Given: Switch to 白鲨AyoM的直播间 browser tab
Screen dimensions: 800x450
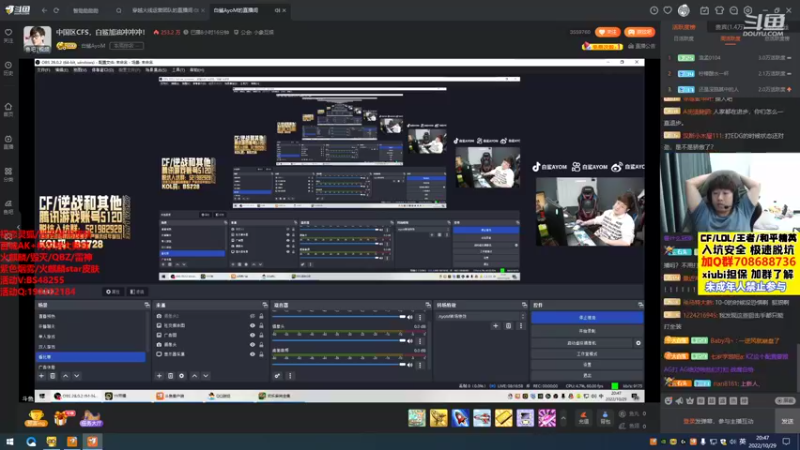Looking at the screenshot, I should coord(248,10).
